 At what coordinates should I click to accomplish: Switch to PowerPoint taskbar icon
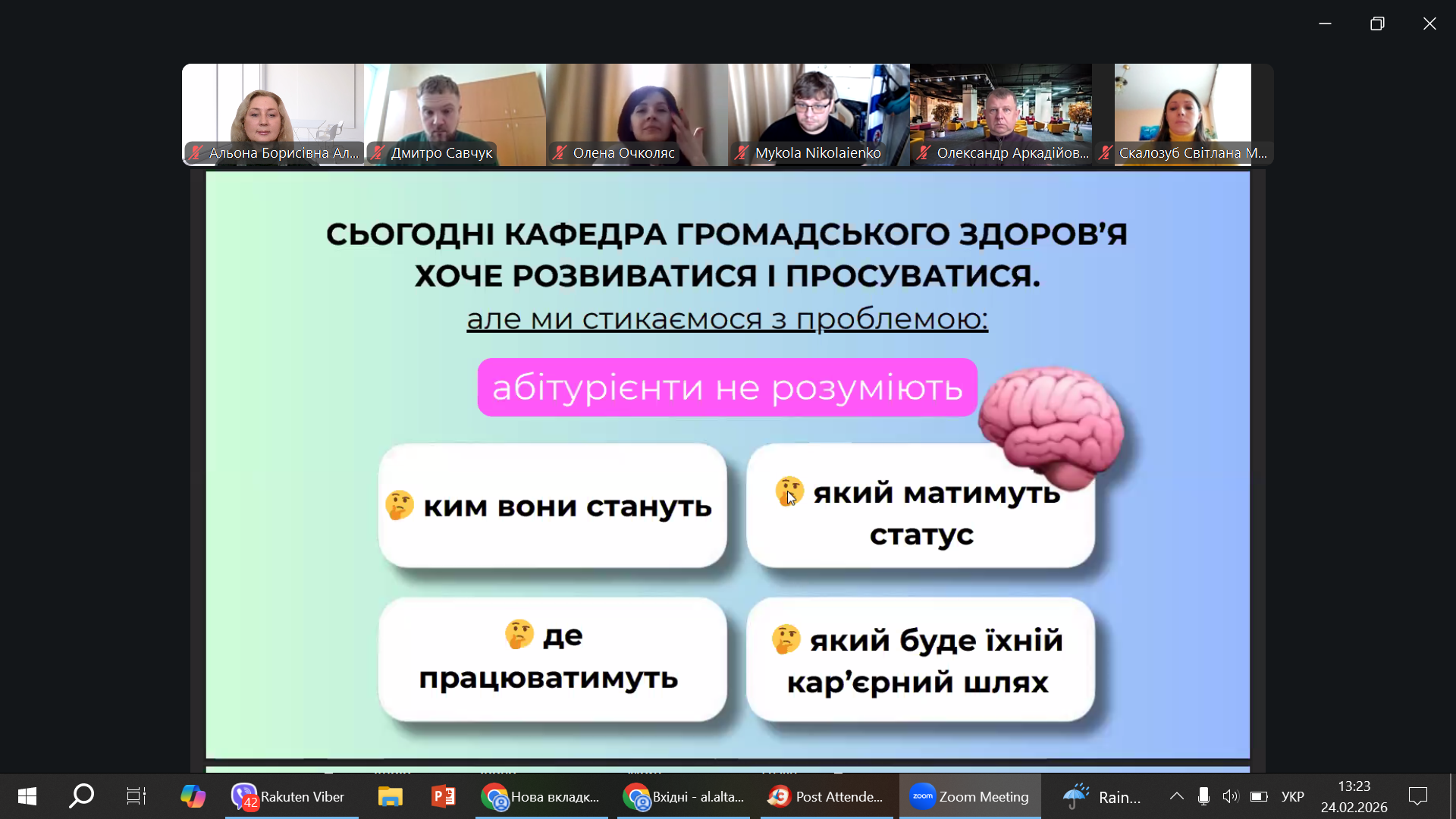[443, 796]
